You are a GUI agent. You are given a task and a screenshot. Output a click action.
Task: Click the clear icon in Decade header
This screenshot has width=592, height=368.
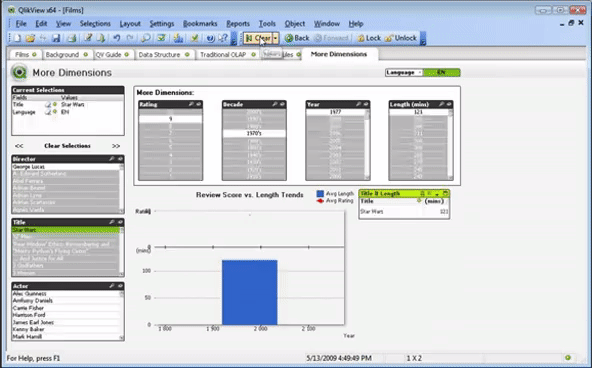point(282,104)
